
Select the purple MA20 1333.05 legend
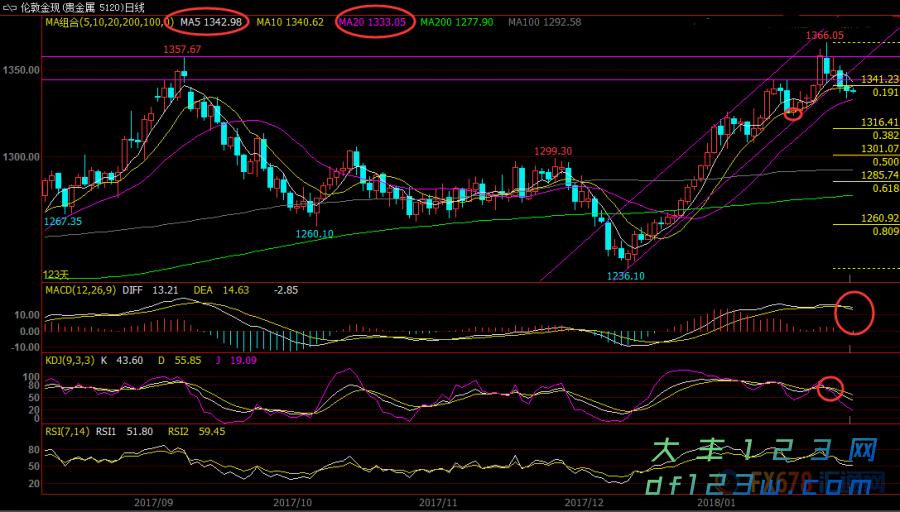click(x=372, y=22)
